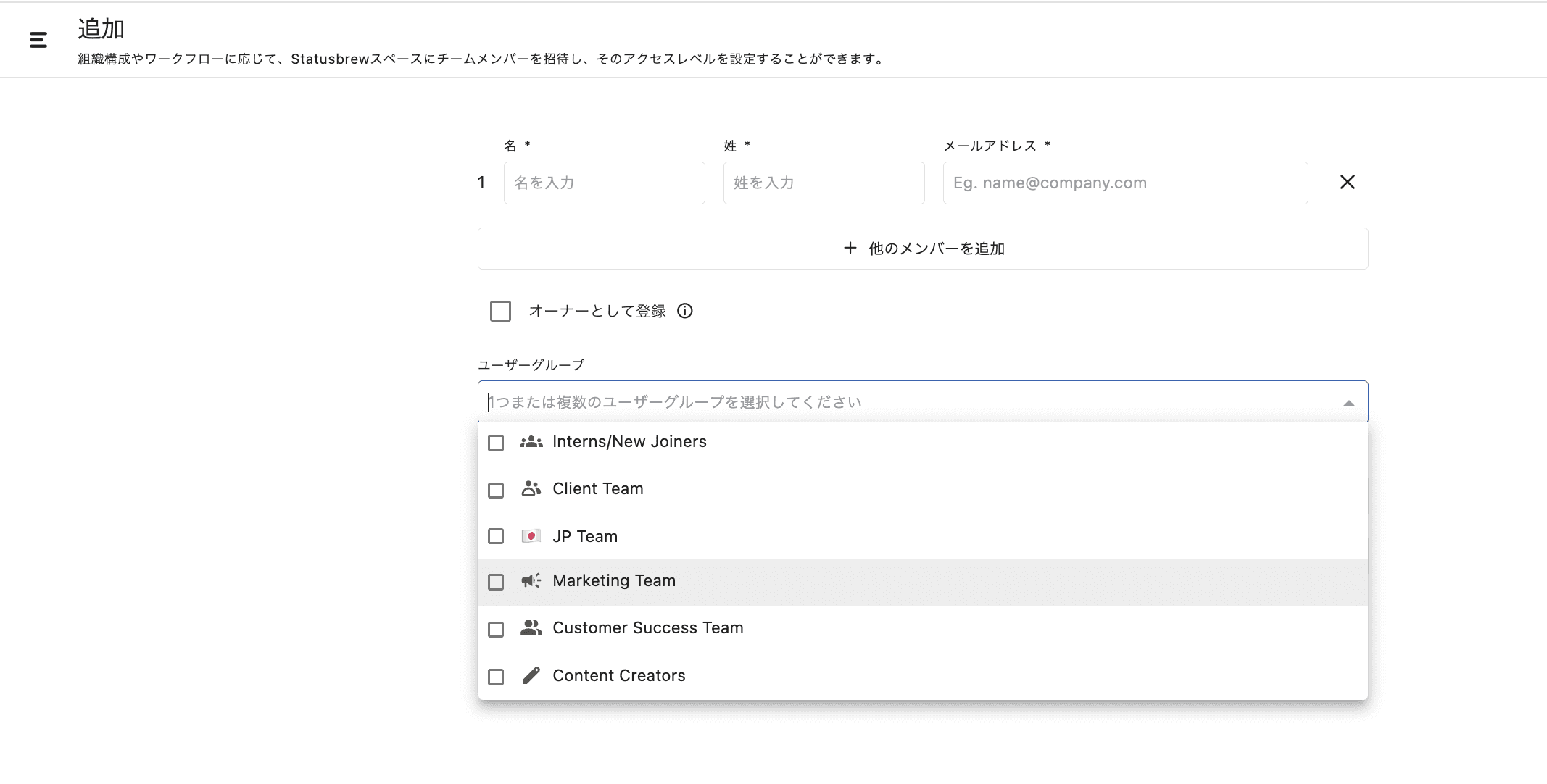Tick the JP Team checkbox
1547x784 pixels.
[x=496, y=536]
